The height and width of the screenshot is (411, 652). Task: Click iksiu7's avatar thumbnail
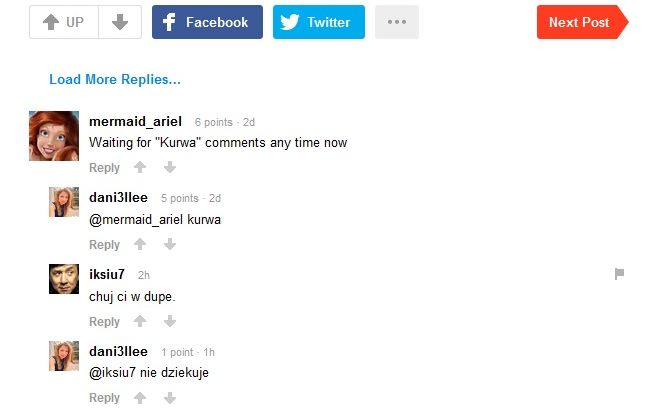[64, 279]
